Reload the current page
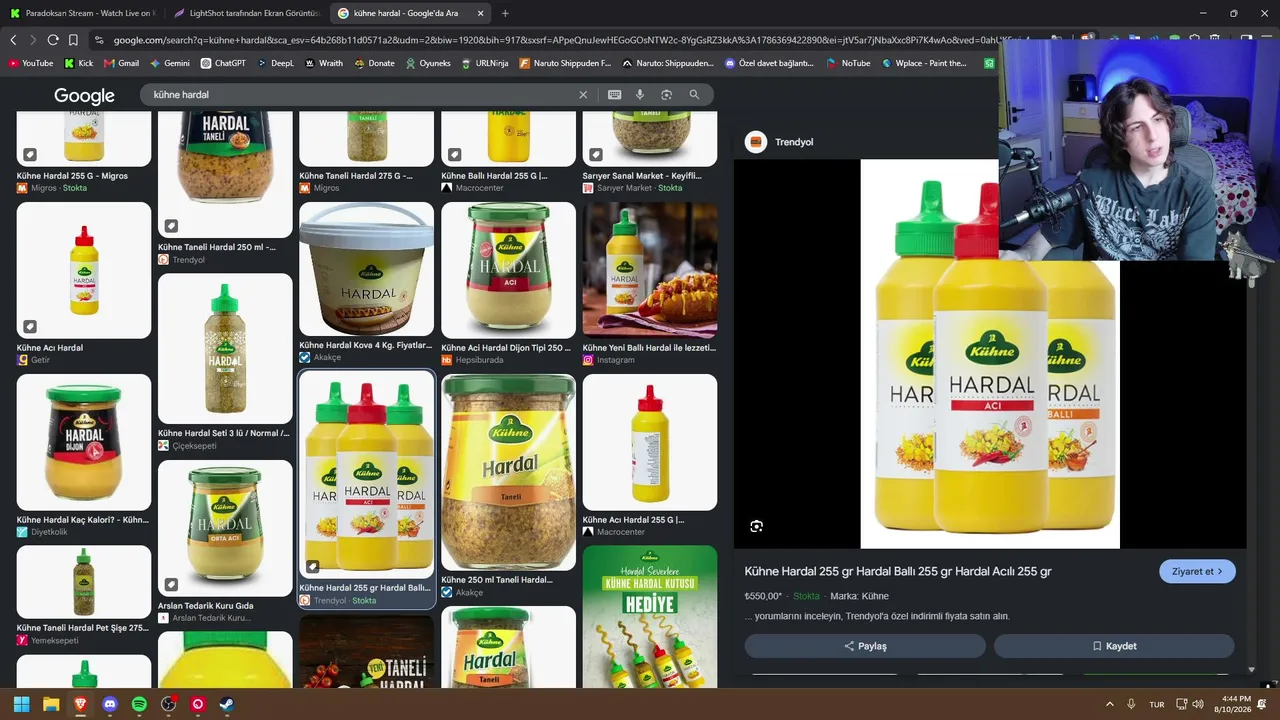 point(53,40)
